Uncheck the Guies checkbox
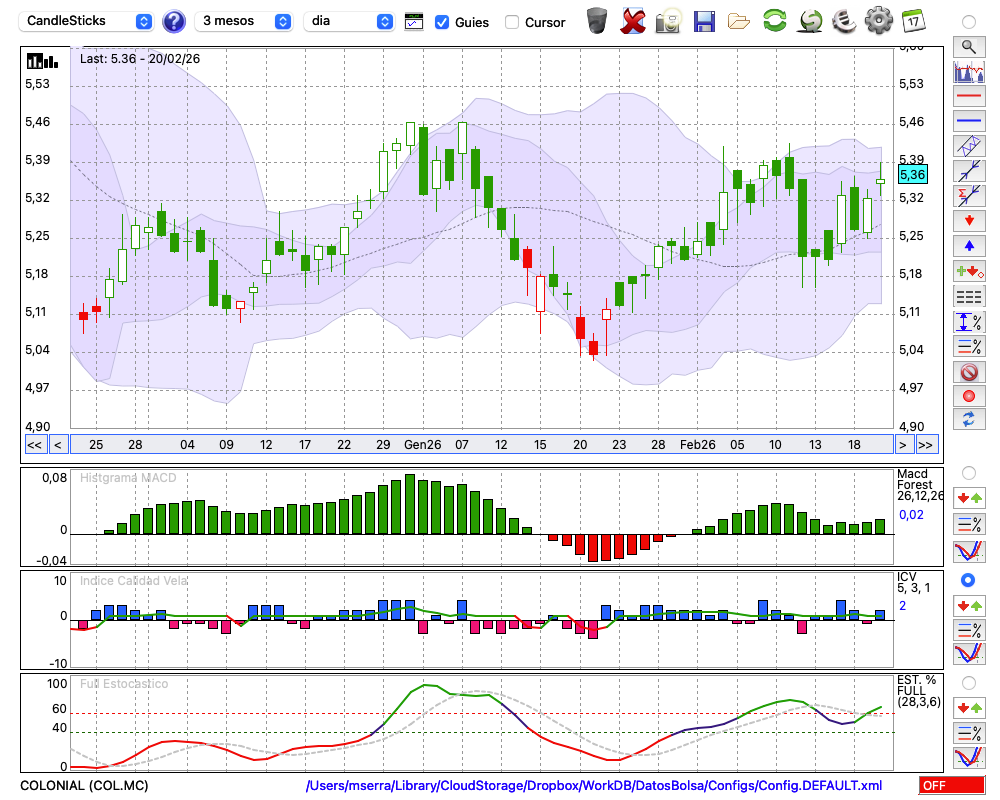Screen dimensions: 1000x800 pos(442,22)
